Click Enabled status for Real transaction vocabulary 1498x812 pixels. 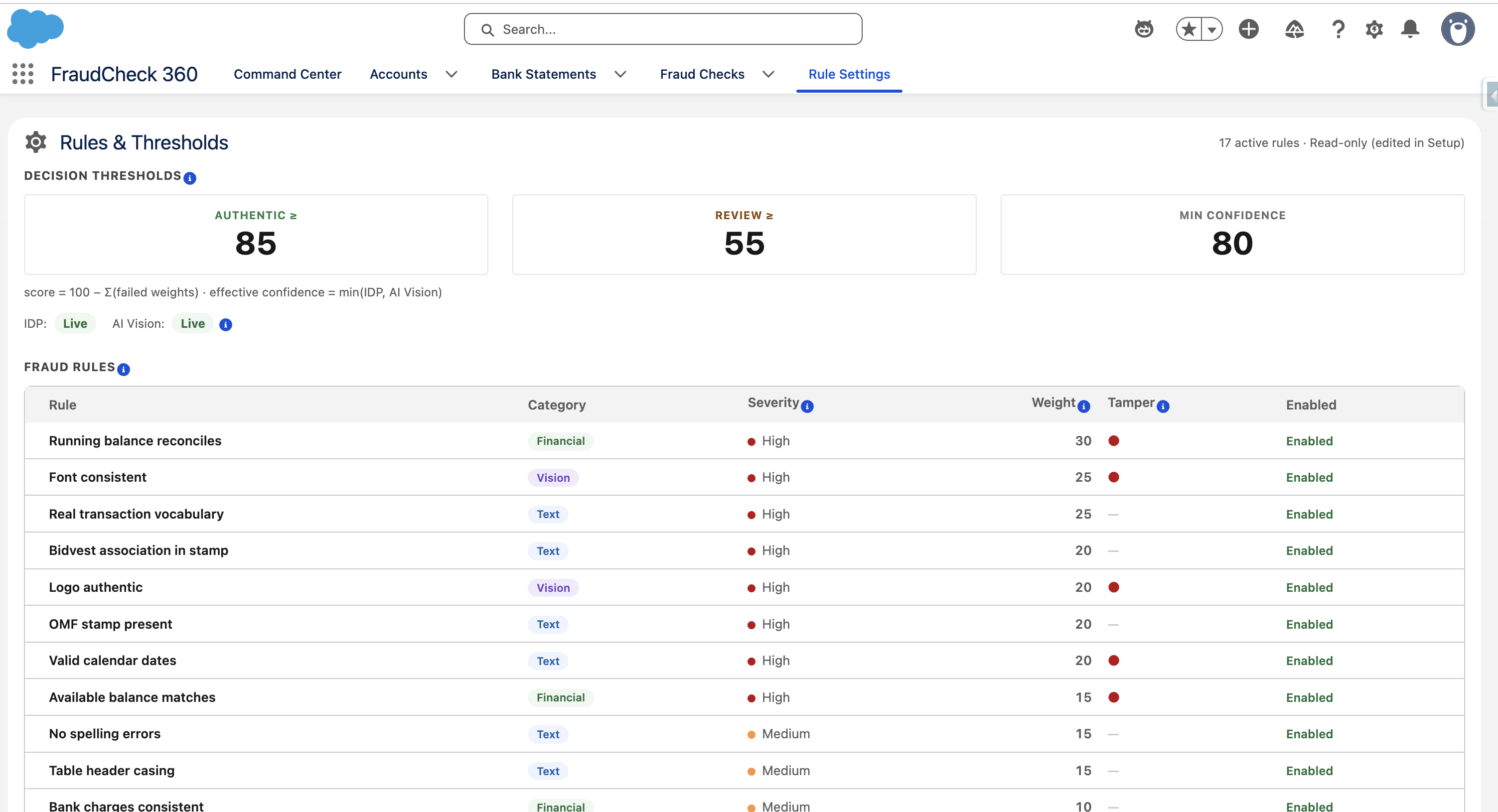[x=1309, y=515]
